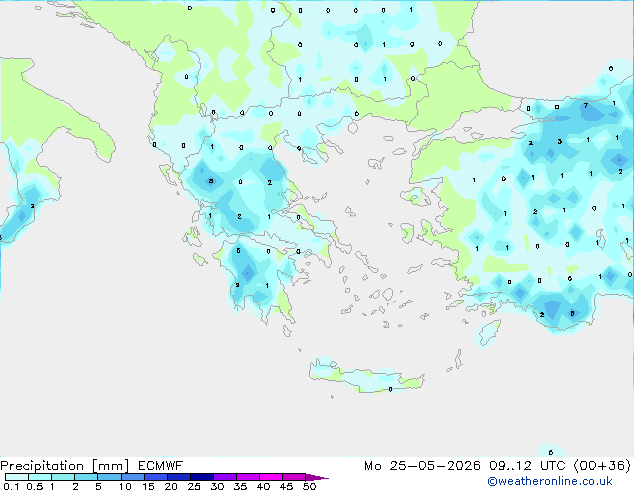Pick the purple 30 to 35 legend swatch
Viewport: 634px width, 490px height.
click(225, 477)
